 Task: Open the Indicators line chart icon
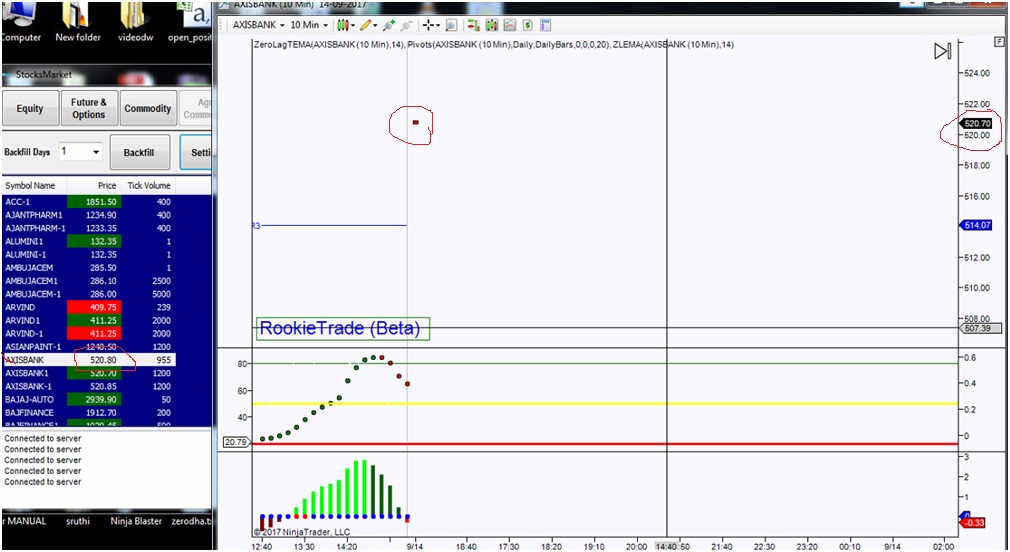pyautogui.click(x=510, y=25)
